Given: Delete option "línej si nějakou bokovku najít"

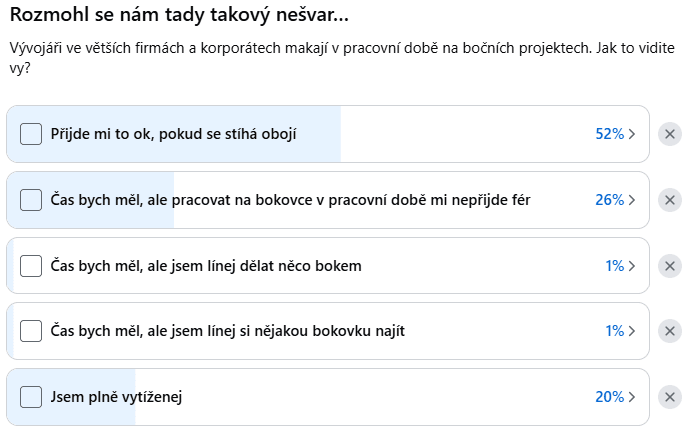Looking at the screenshot, I should coord(670,331).
